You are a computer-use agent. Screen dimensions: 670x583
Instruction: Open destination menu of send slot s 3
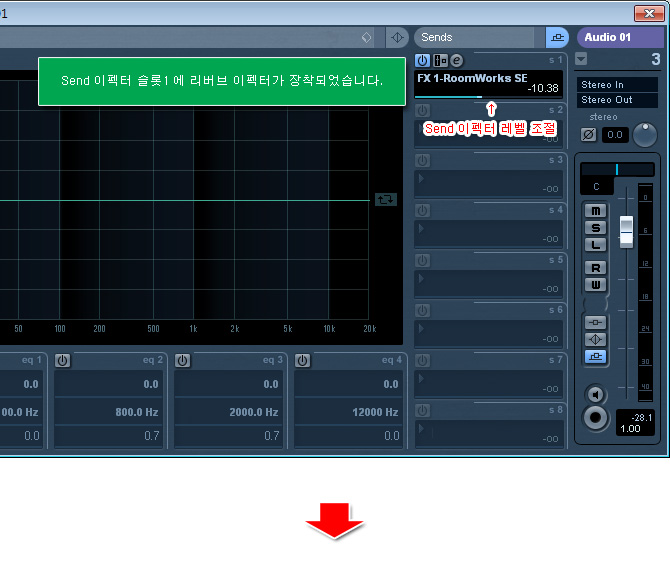(x=421, y=179)
